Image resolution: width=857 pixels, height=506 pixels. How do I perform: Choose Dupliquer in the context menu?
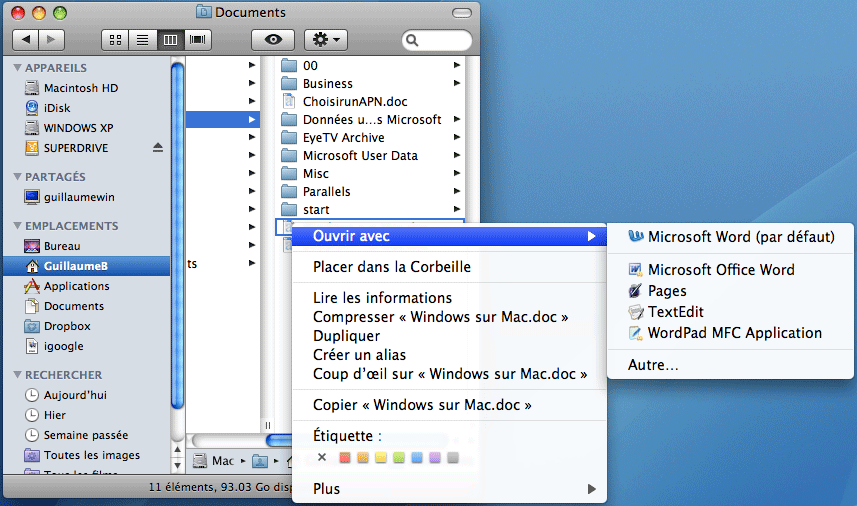tap(449, 336)
